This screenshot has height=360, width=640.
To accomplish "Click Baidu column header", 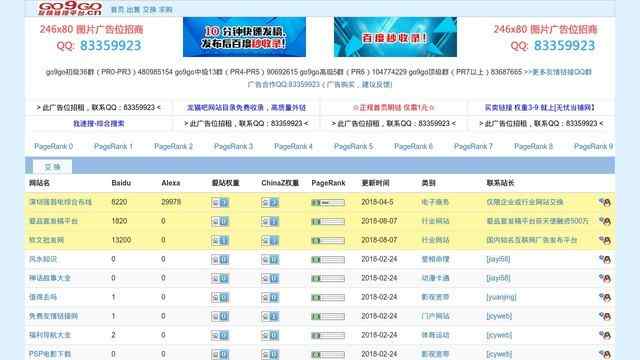I will pyautogui.click(x=121, y=183).
